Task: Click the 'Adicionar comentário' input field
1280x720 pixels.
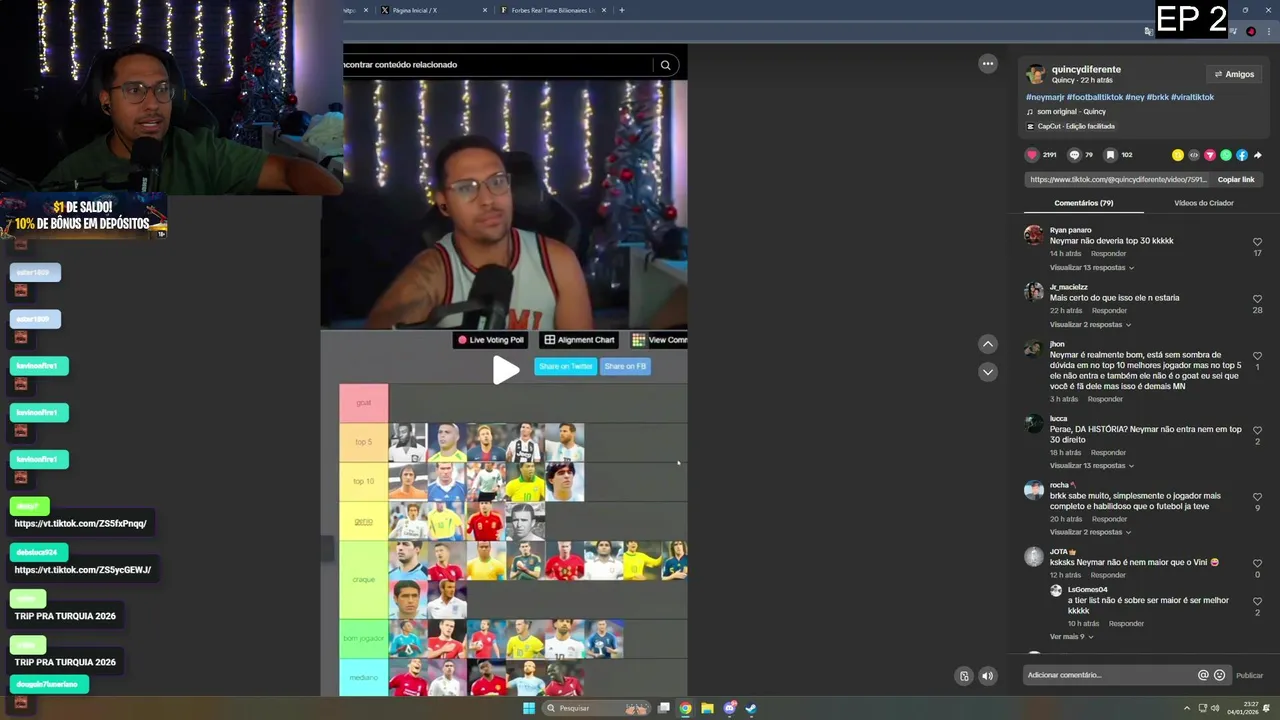Action: (1108, 675)
